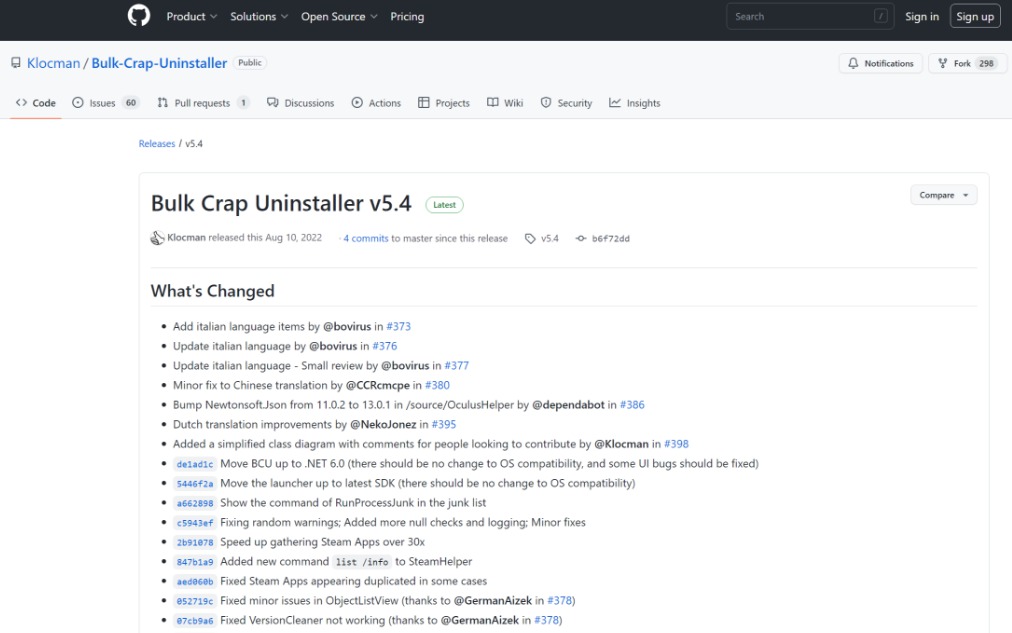Screen dimensions: 1012x633
Task: Click the Latest release badge
Action: click(x=444, y=205)
